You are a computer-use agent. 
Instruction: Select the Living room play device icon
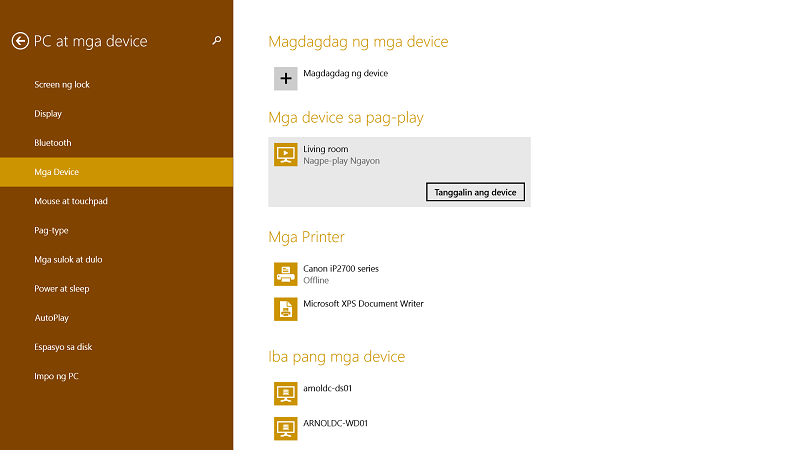click(x=286, y=155)
